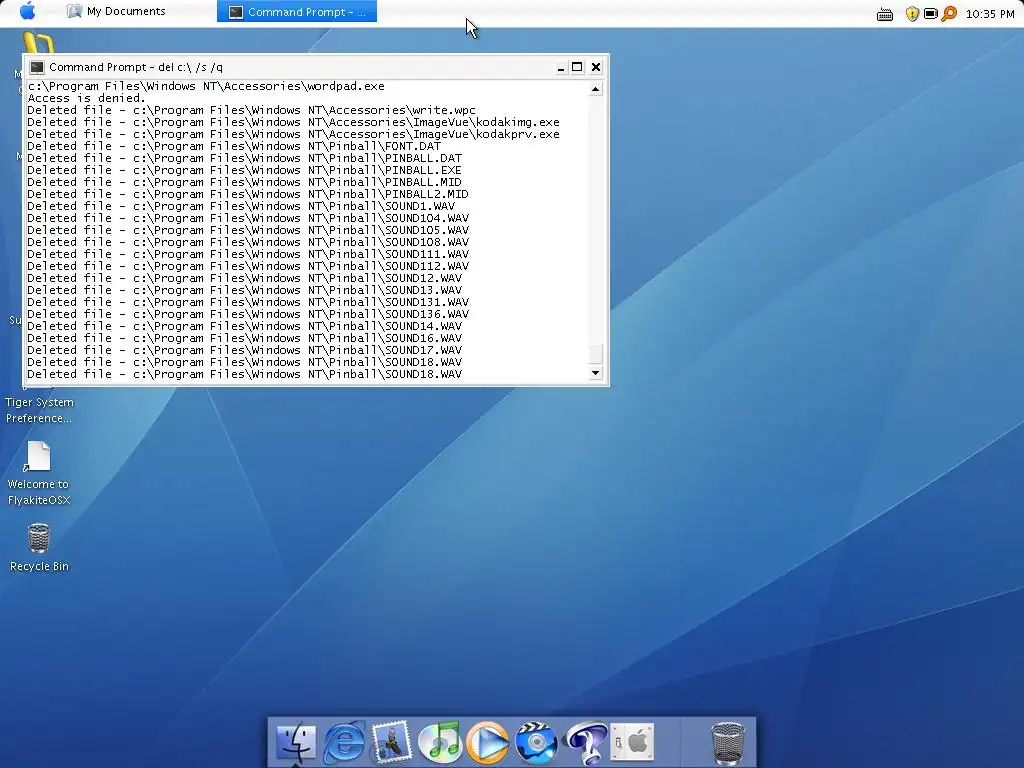The height and width of the screenshot is (768, 1024).
Task: Click the PINBALL.DAT deleted file line
Action: [244, 158]
